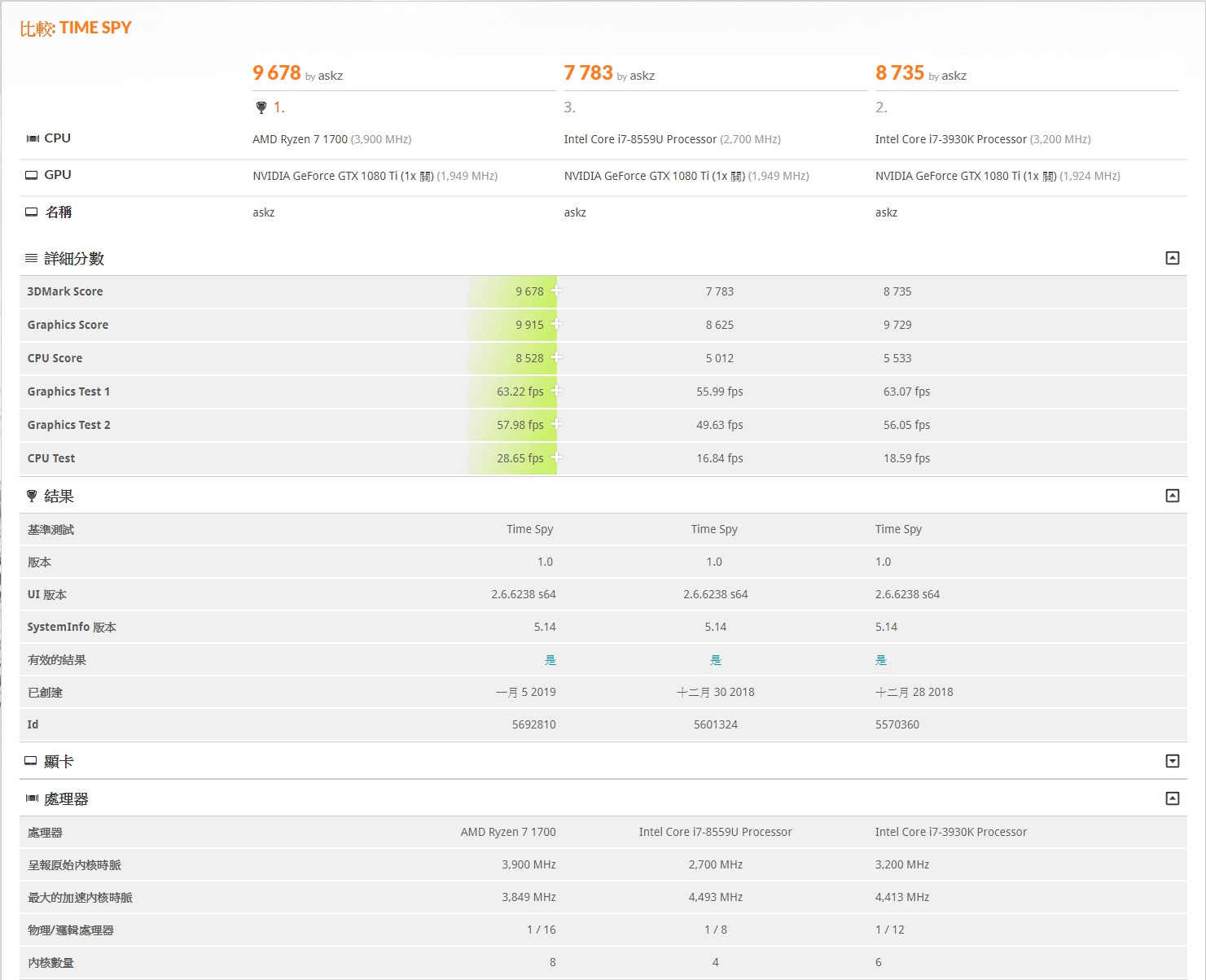The image size is (1206, 980).
Task: Click the monitor icon beside 顯卡 heading
Action: coord(31,761)
